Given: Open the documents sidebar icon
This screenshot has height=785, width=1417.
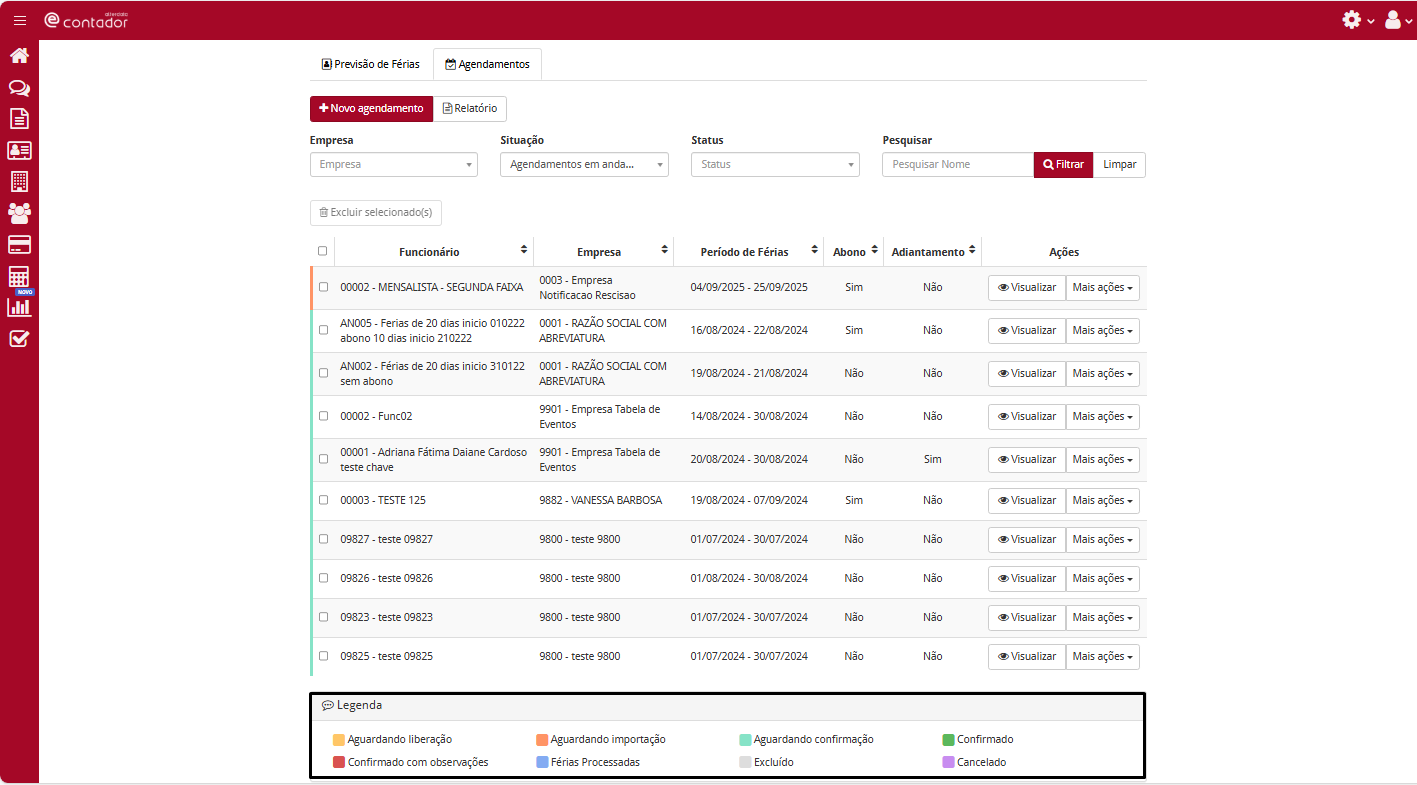Looking at the screenshot, I should point(19,119).
